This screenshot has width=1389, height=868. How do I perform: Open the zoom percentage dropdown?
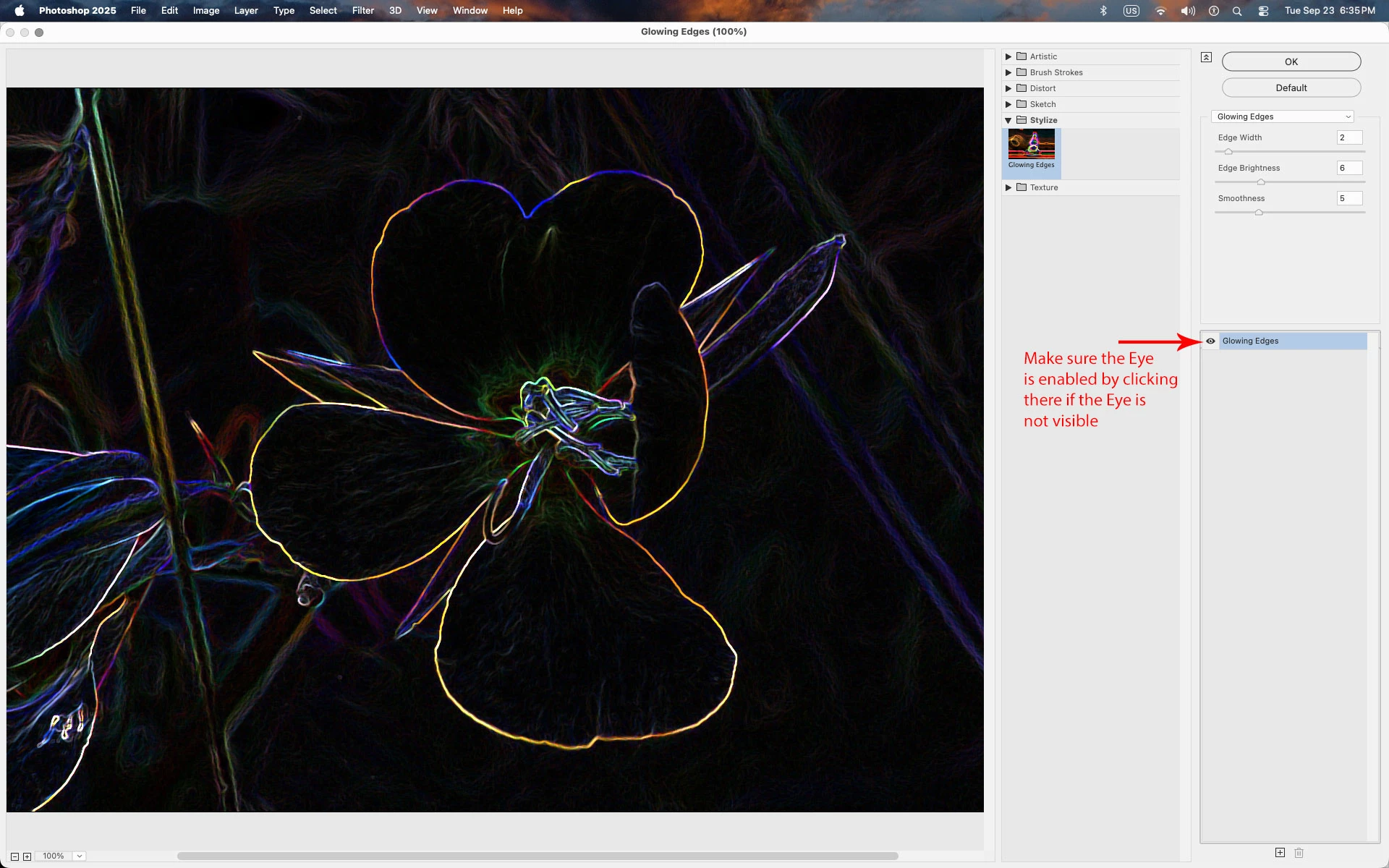click(80, 856)
